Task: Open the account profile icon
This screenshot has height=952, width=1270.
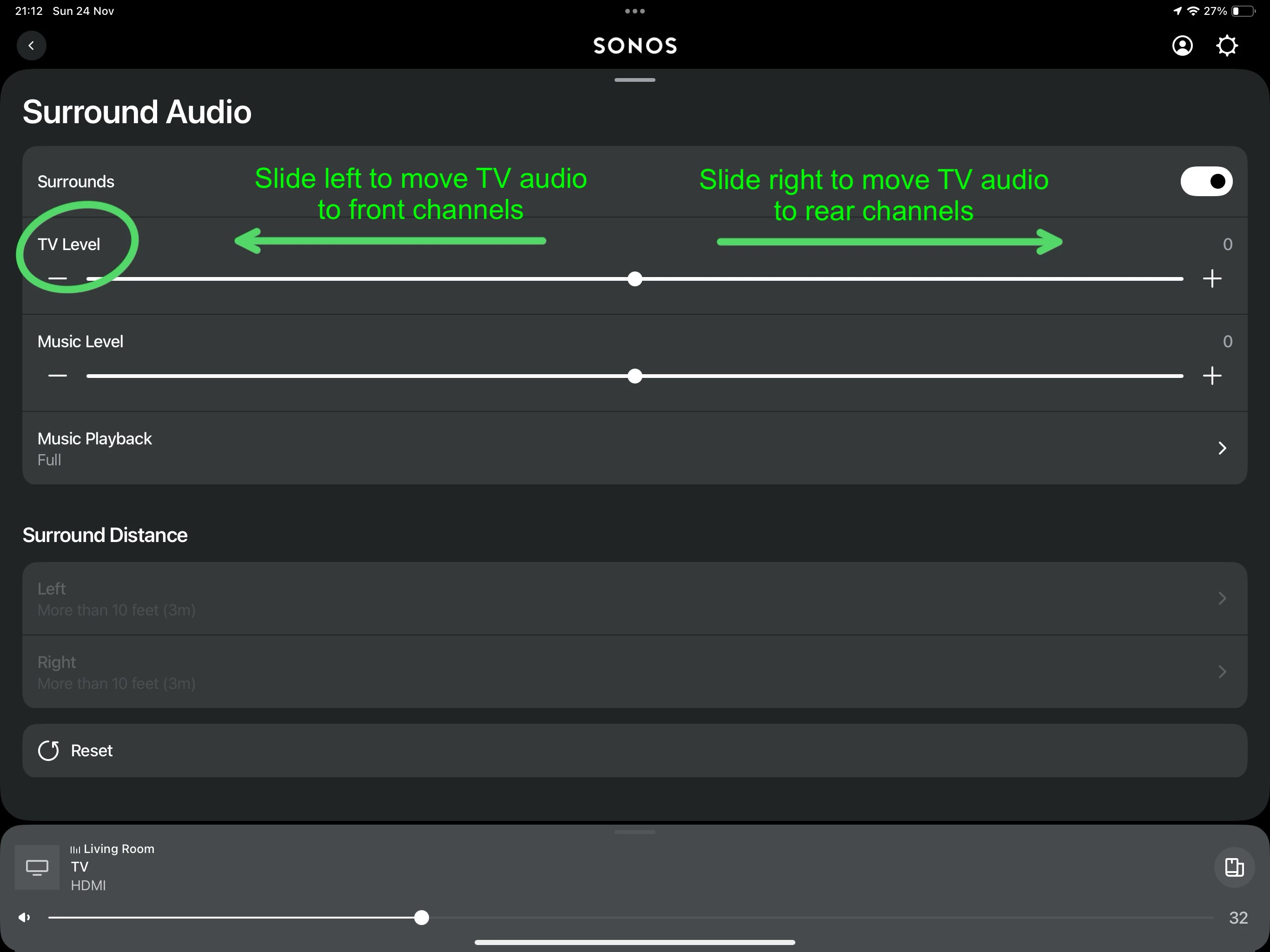Action: click(x=1182, y=46)
